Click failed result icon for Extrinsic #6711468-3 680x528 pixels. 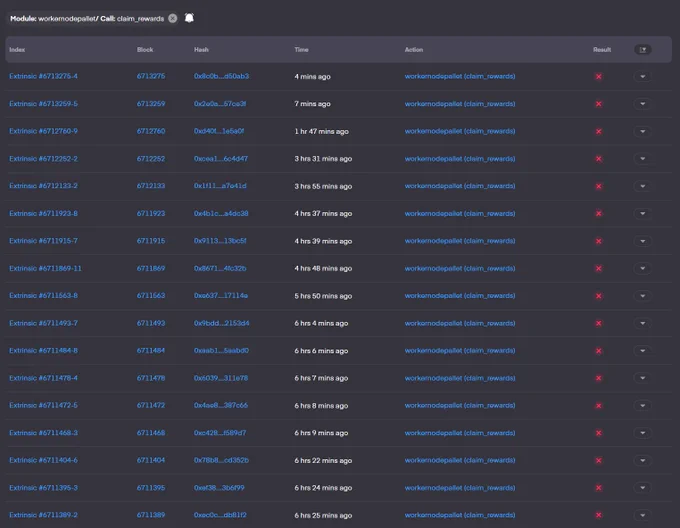(598, 433)
